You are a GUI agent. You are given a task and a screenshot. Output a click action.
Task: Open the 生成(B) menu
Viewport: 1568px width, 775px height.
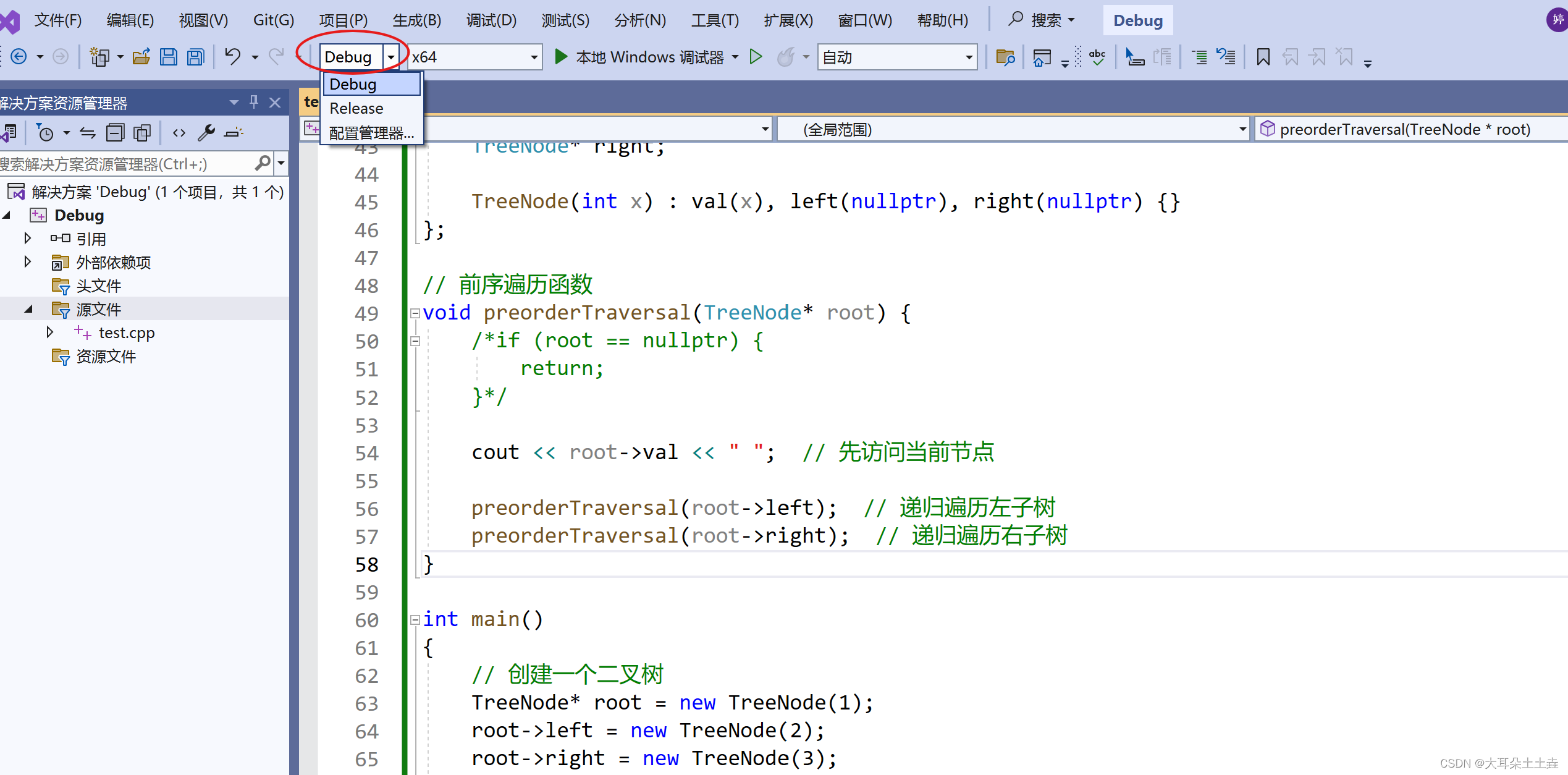[417, 20]
